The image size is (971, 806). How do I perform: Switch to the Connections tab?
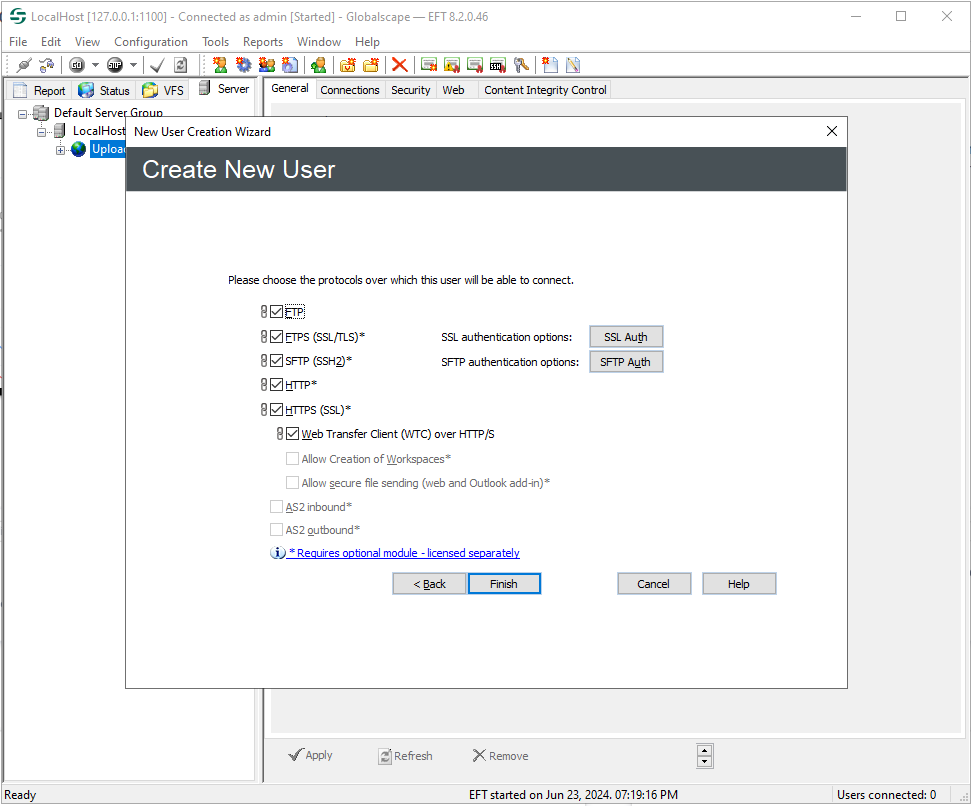click(x=350, y=90)
